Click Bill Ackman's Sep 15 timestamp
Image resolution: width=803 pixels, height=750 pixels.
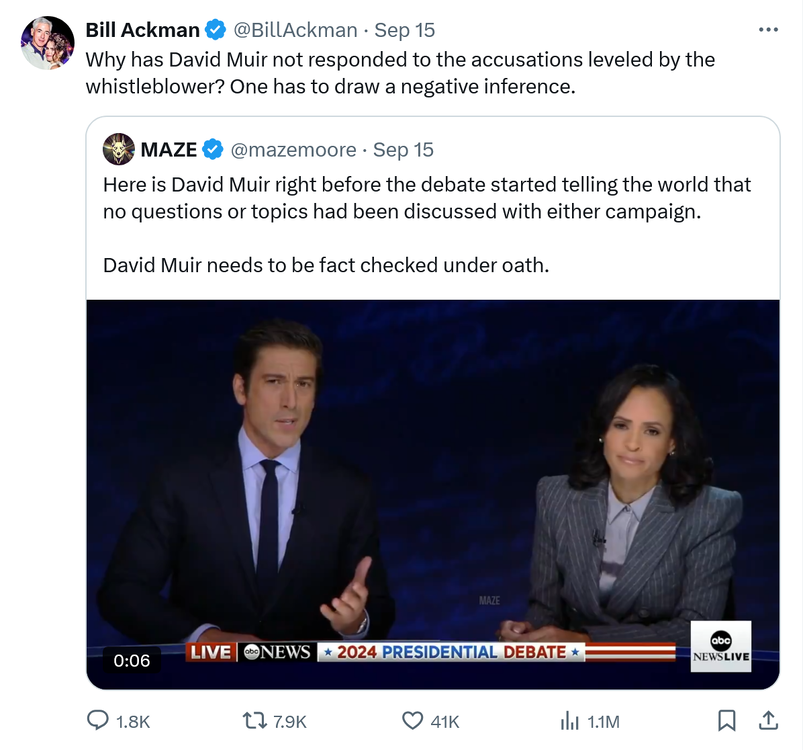click(404, 30)
